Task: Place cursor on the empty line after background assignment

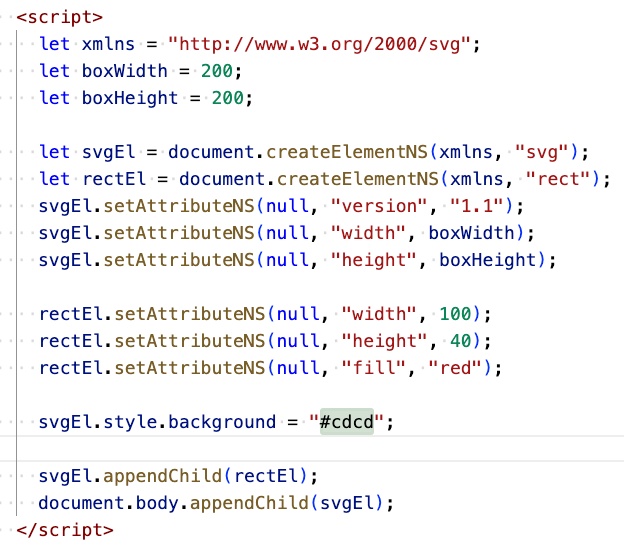Action: pos(312,449)
